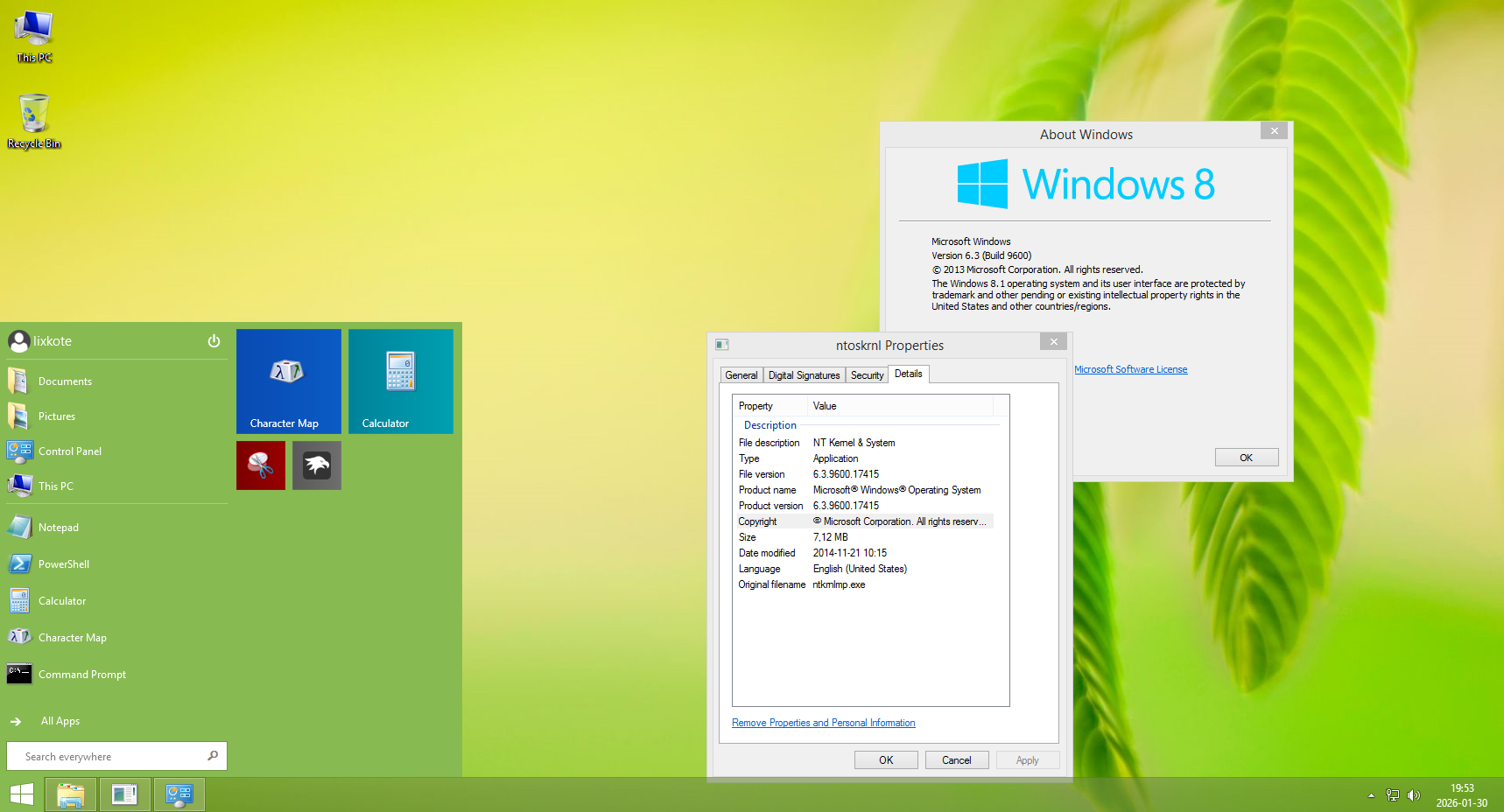The image size is (1504, 812).
Task: Show hidden icons in the system tray
Action: coord(1371,795)
